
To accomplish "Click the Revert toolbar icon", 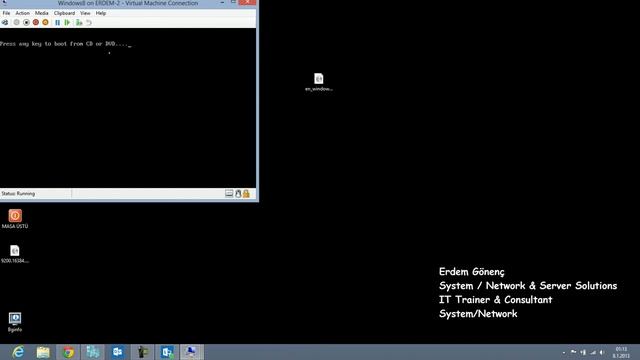I will (x=89, y=22).
